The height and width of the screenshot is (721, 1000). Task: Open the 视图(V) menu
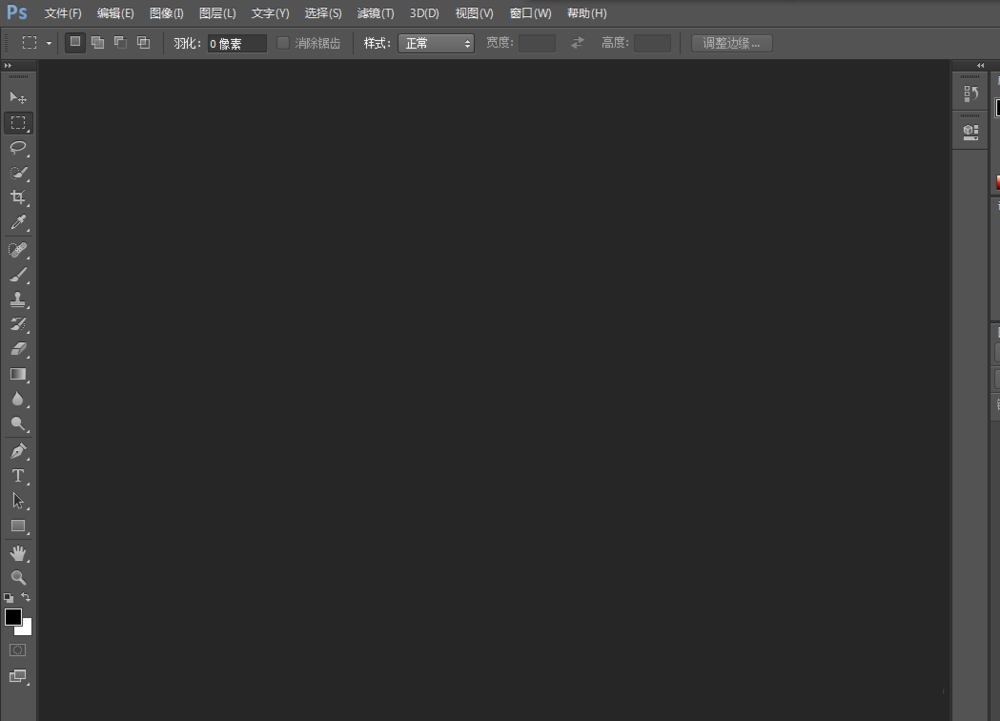point(474,13)
